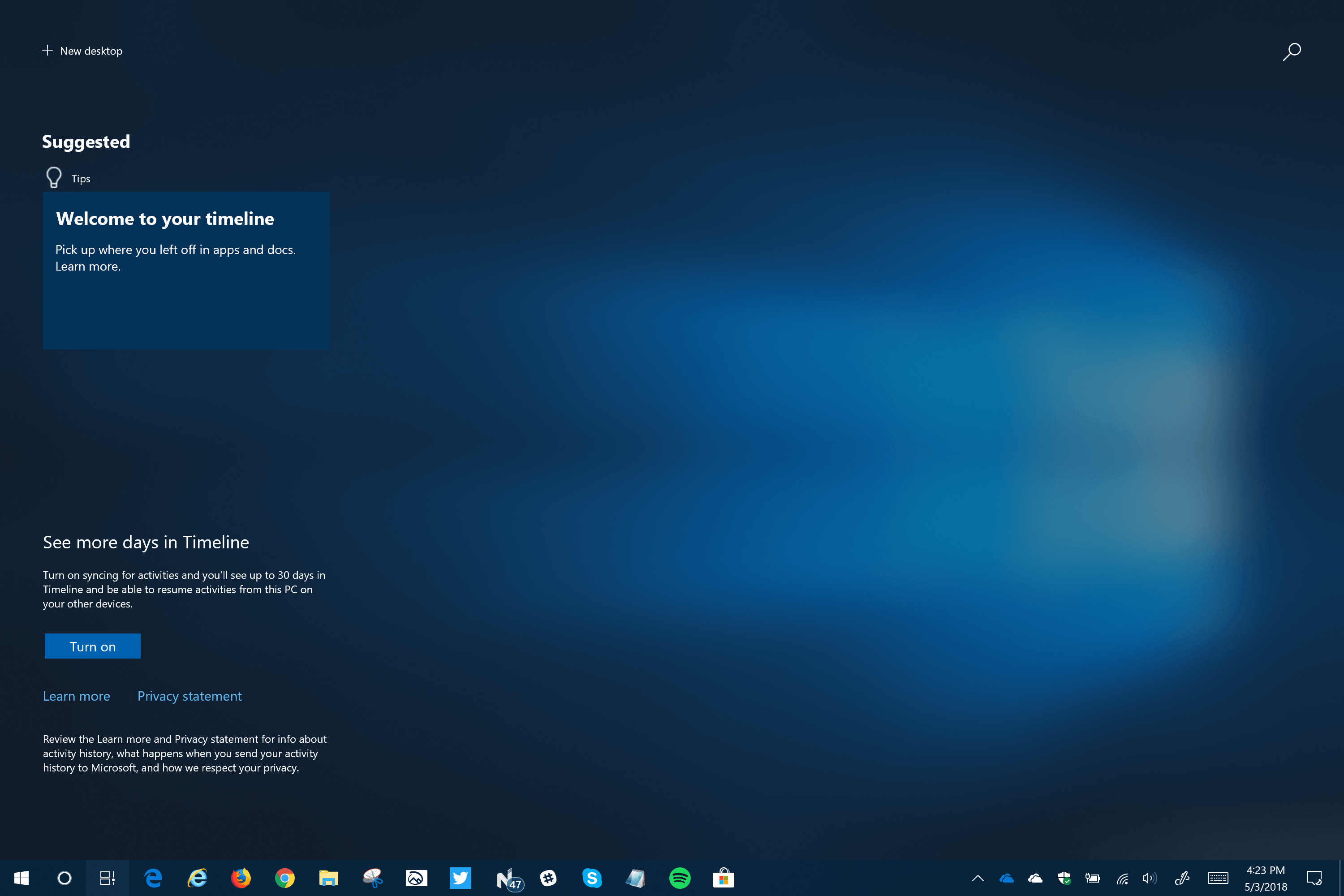Screen dimensions: 1344x896
Task: Click the Cortana circle icon
Action: click(65, 878)
